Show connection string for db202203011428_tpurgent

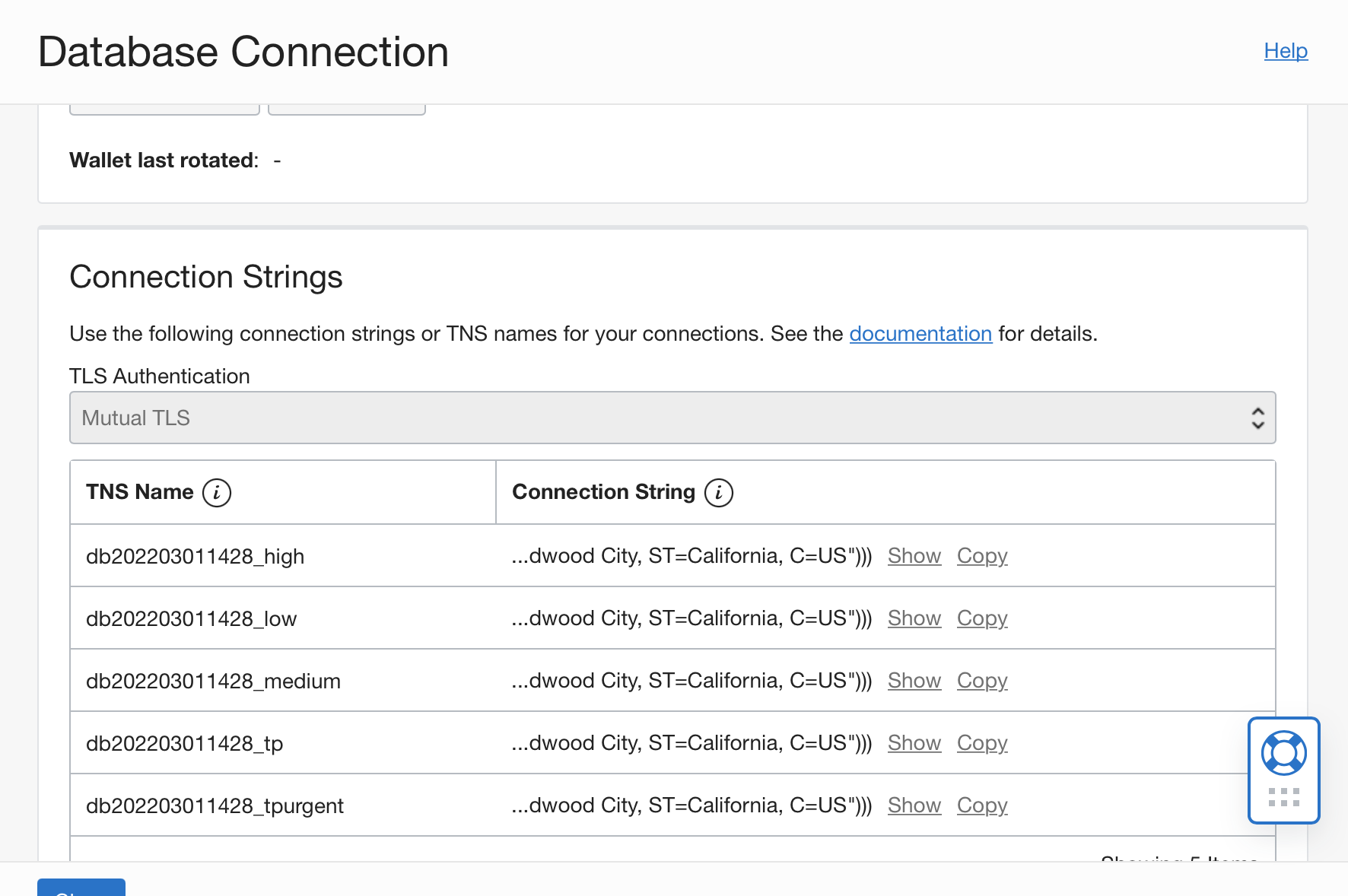(x=914, y=805)
